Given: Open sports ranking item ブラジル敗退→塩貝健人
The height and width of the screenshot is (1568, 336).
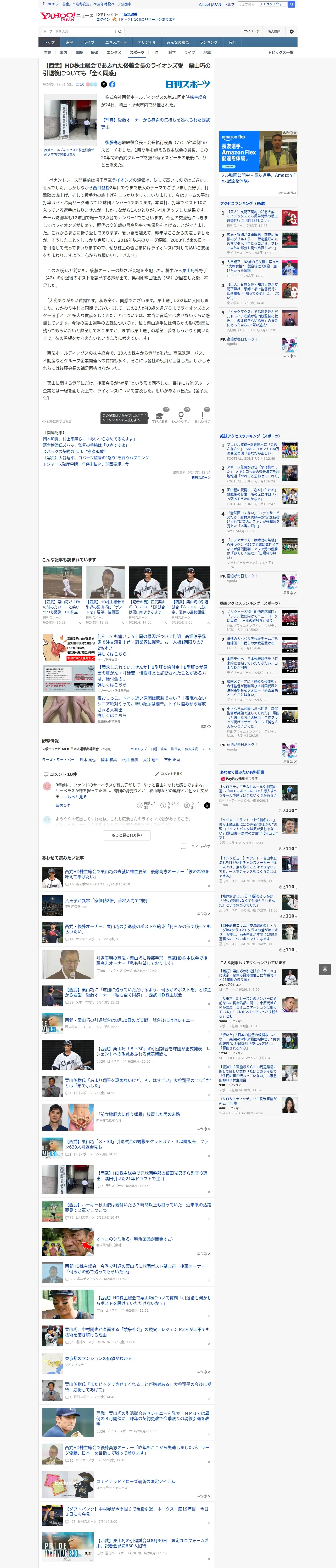Looking at the screenshot, I should pos(253,449).
